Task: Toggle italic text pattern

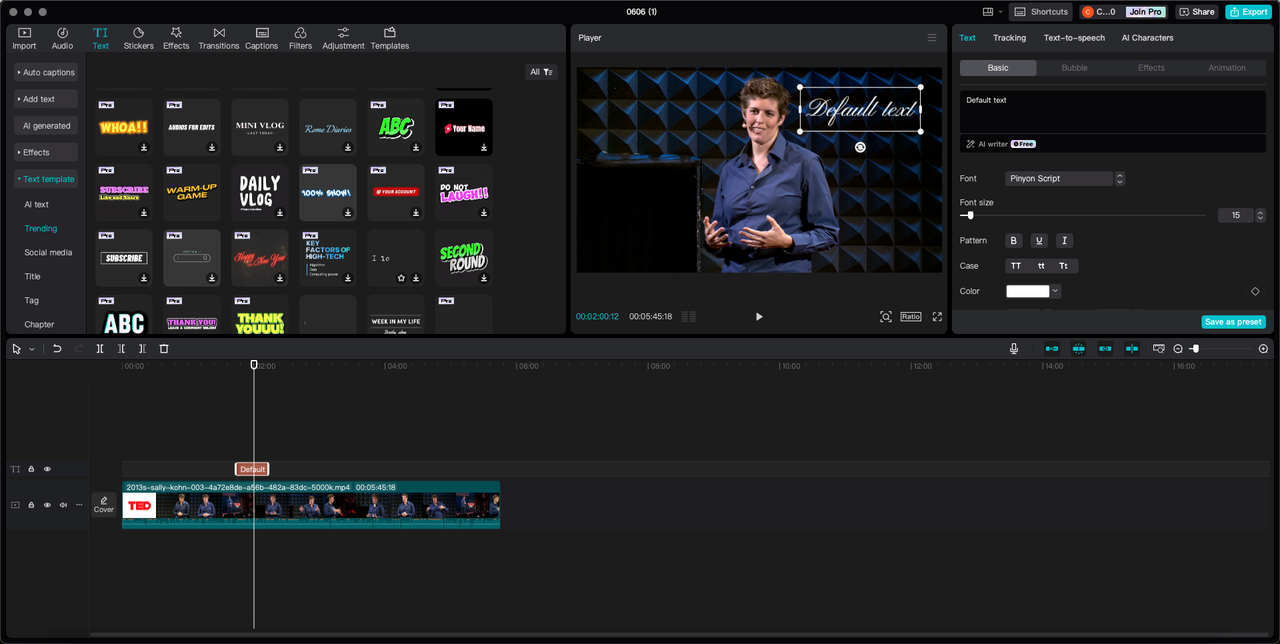Action: pos(1064,241)
